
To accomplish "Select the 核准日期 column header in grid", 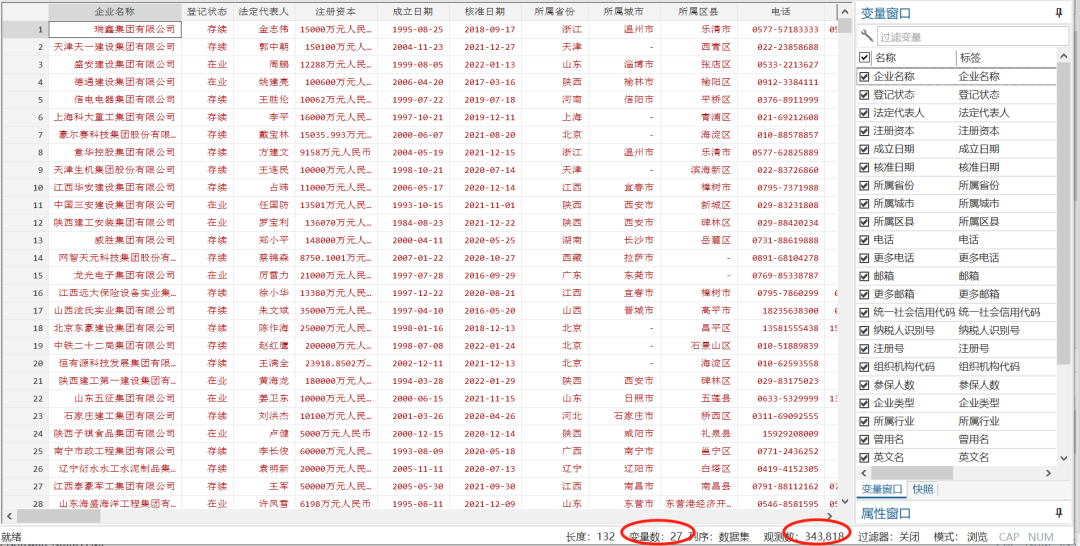I will click(x=485, y=12).
